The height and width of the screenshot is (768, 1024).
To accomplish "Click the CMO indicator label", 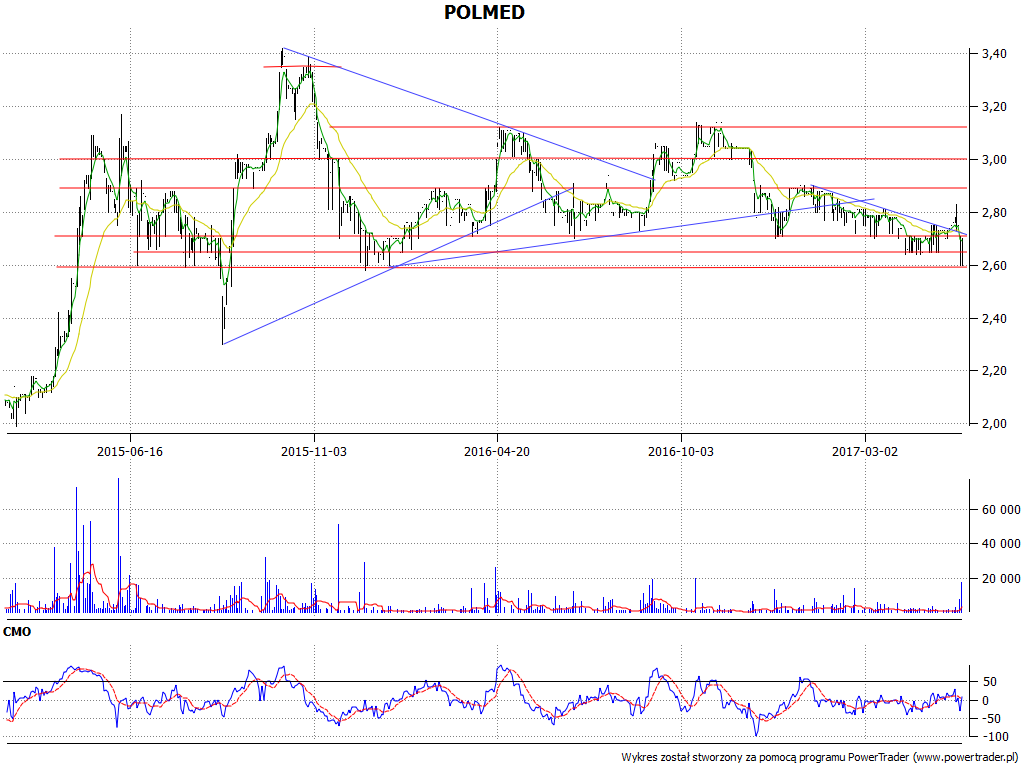I will coord(17,632).
